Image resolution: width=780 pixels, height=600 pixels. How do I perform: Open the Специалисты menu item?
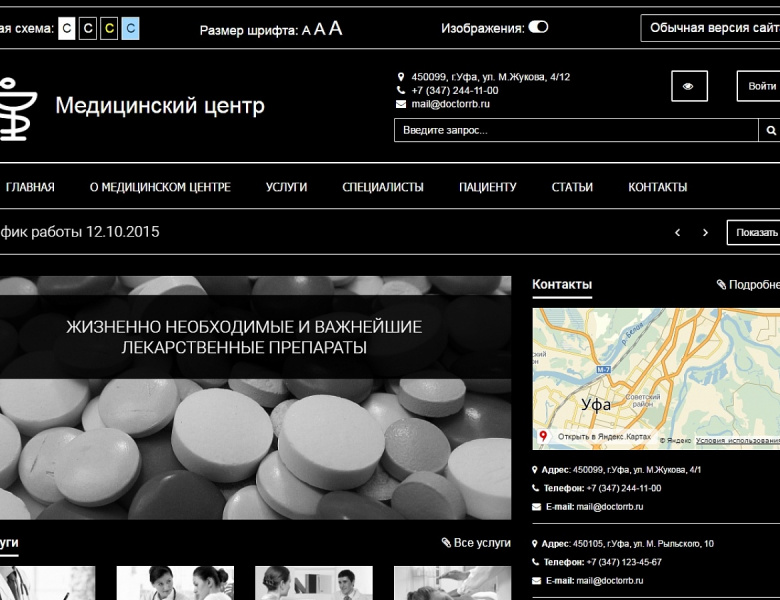point(382,187)
